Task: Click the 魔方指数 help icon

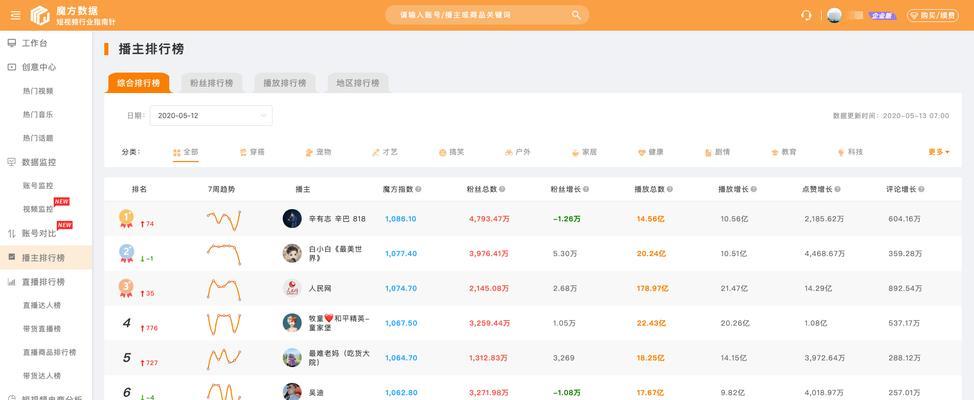Action: 418,189
